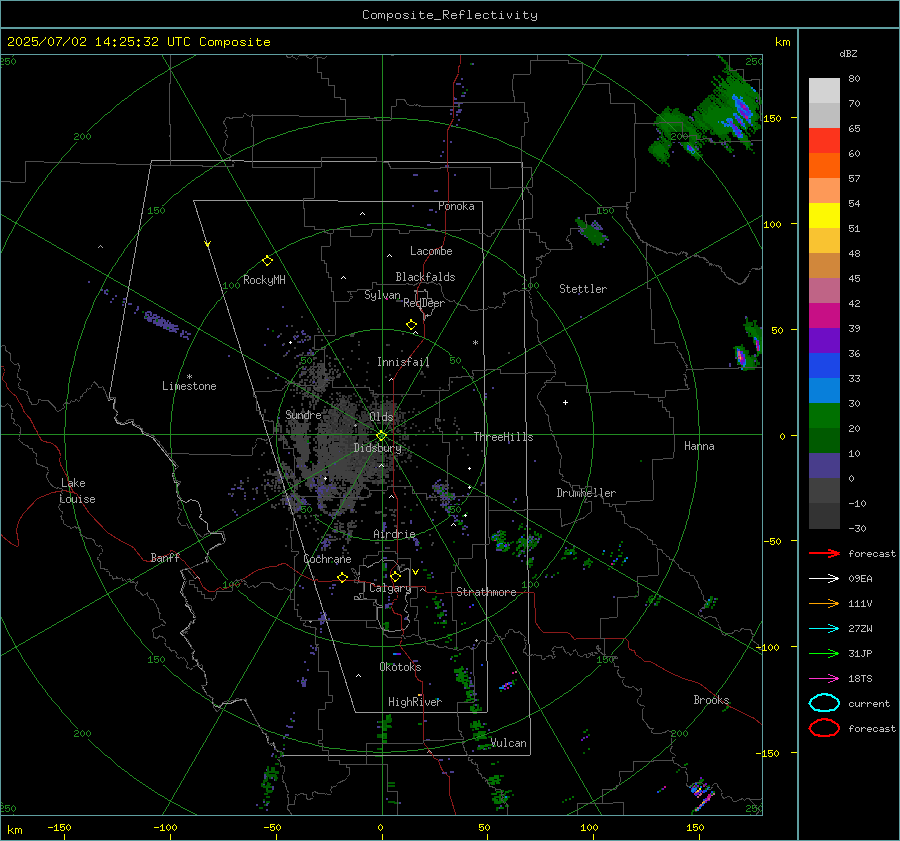Click the white 09EA arrow icon

pos(824,579)
